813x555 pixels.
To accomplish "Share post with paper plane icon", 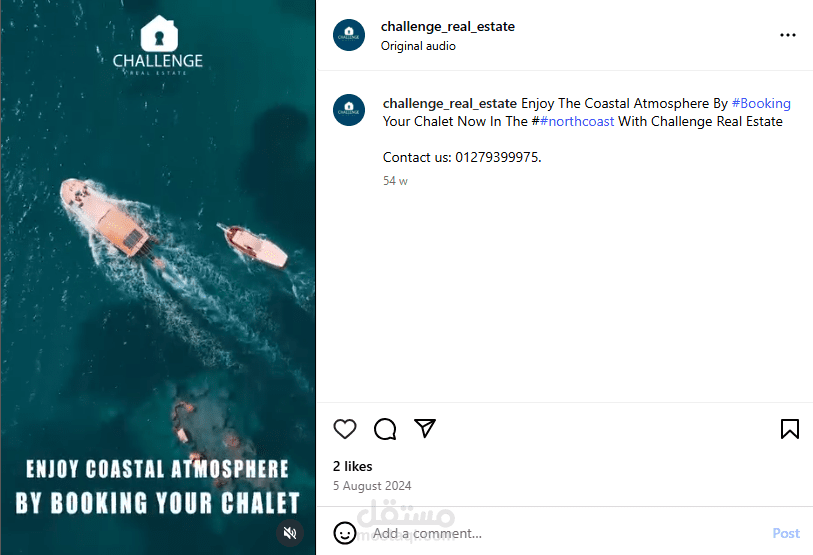I will (425, 428).
